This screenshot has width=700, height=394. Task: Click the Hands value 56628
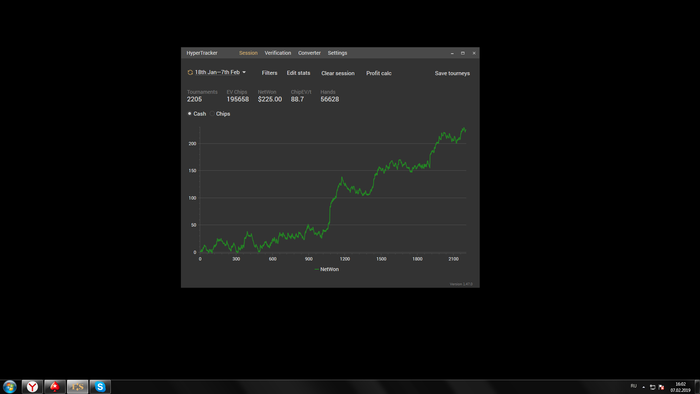[329, 100]
